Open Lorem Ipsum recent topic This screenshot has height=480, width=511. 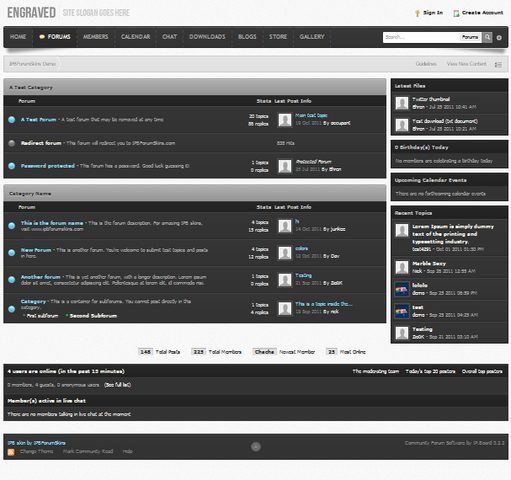point(453,234)
